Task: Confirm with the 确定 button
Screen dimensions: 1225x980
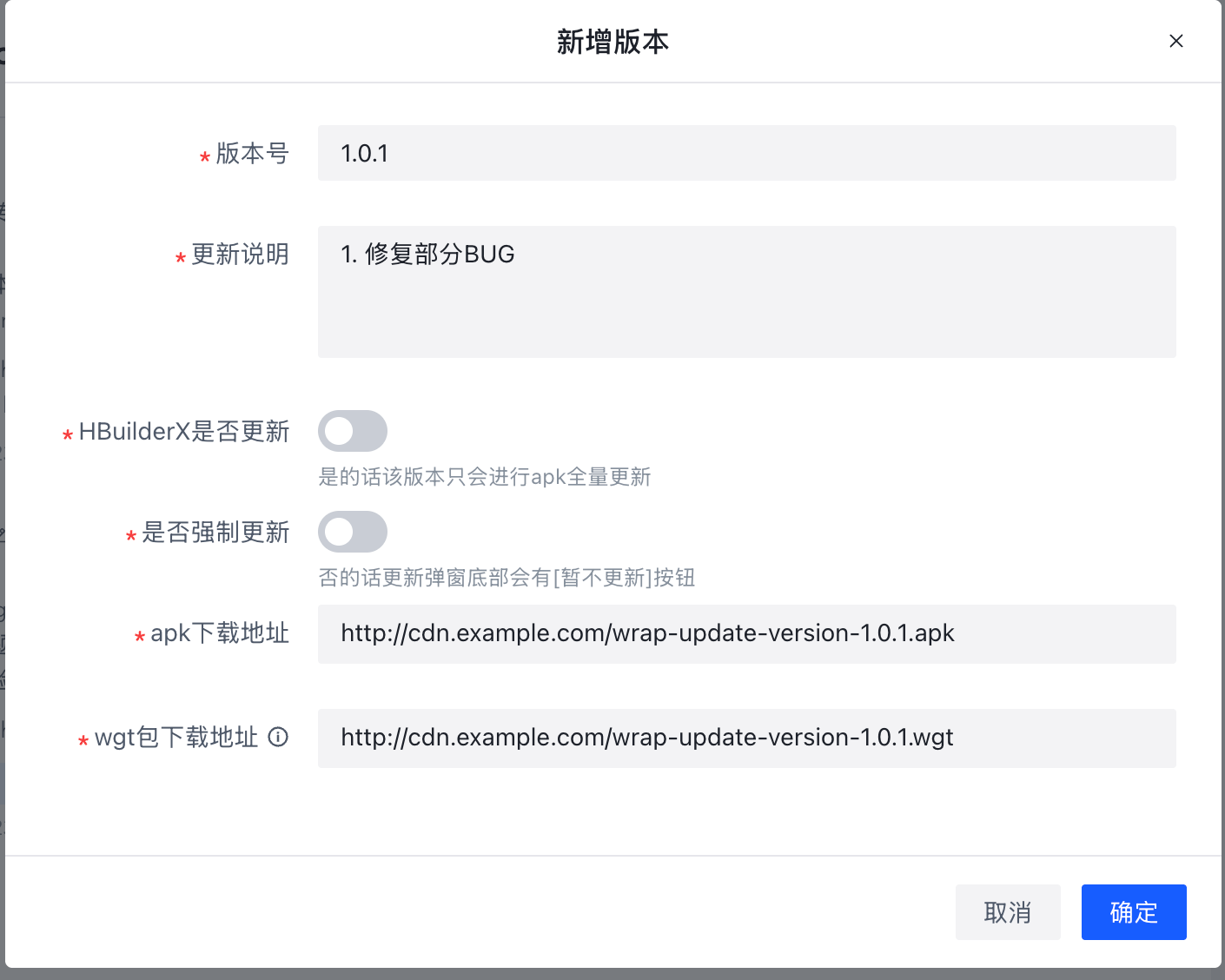Action: (1134, 912)
